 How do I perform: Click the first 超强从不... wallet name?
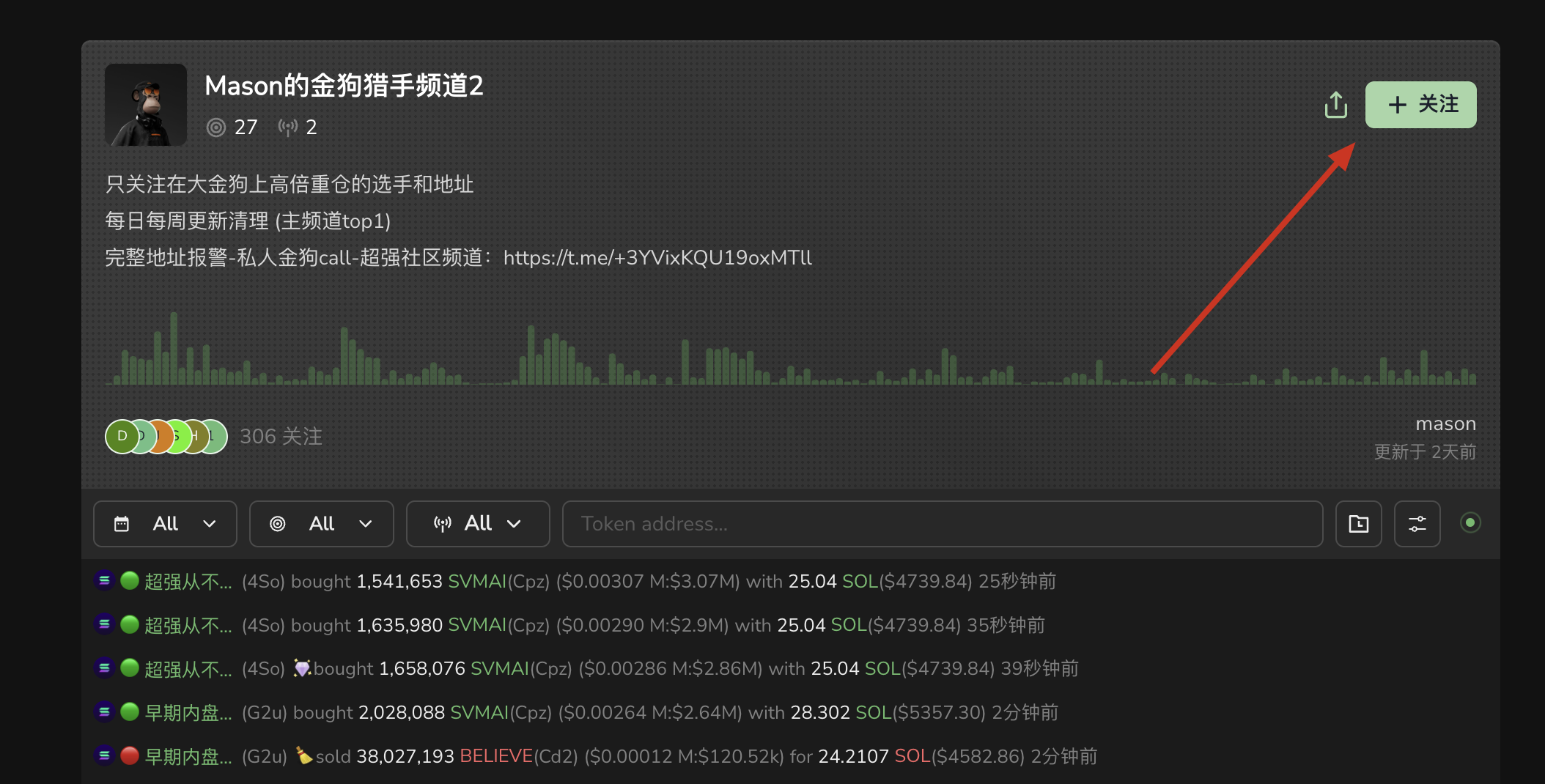[x=188, y=582]
